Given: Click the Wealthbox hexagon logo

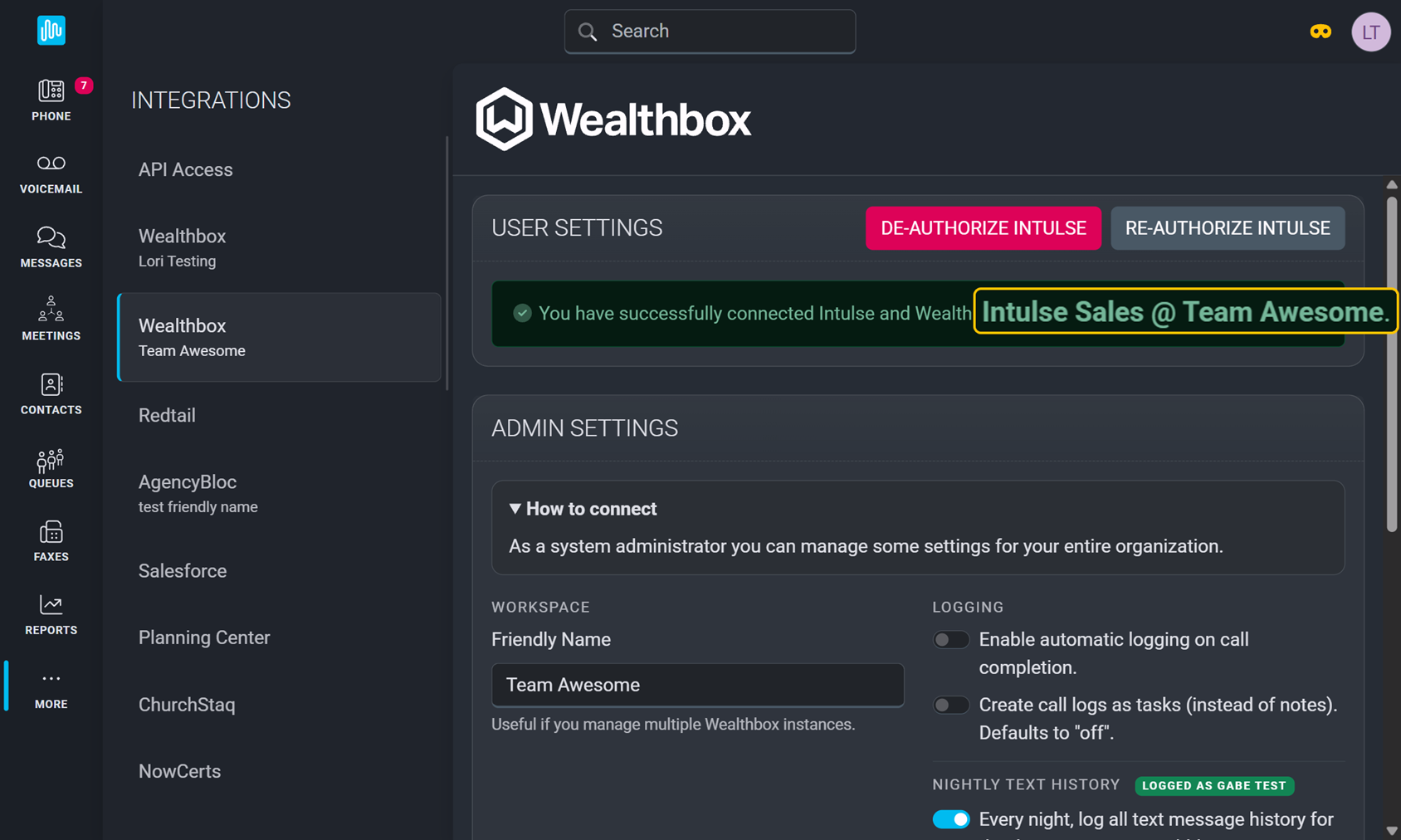Looking at the screenshot, I should click(504, 119).
